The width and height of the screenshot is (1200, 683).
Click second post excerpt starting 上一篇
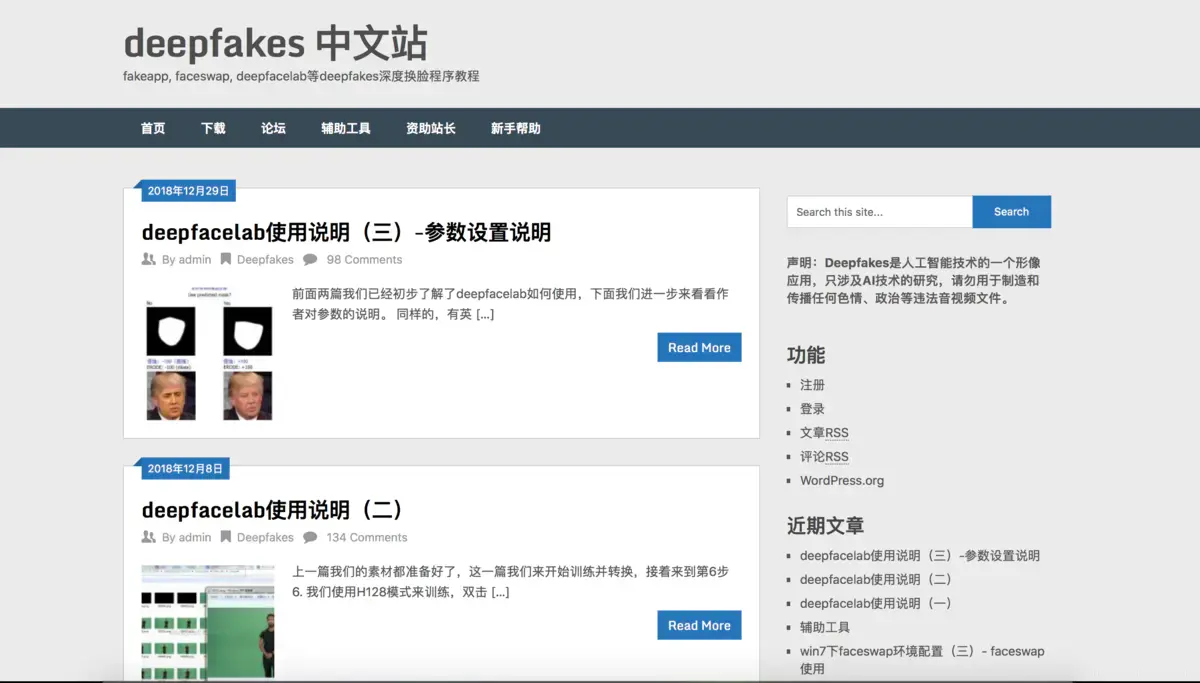pyautogui.click(x=510, y=582)
